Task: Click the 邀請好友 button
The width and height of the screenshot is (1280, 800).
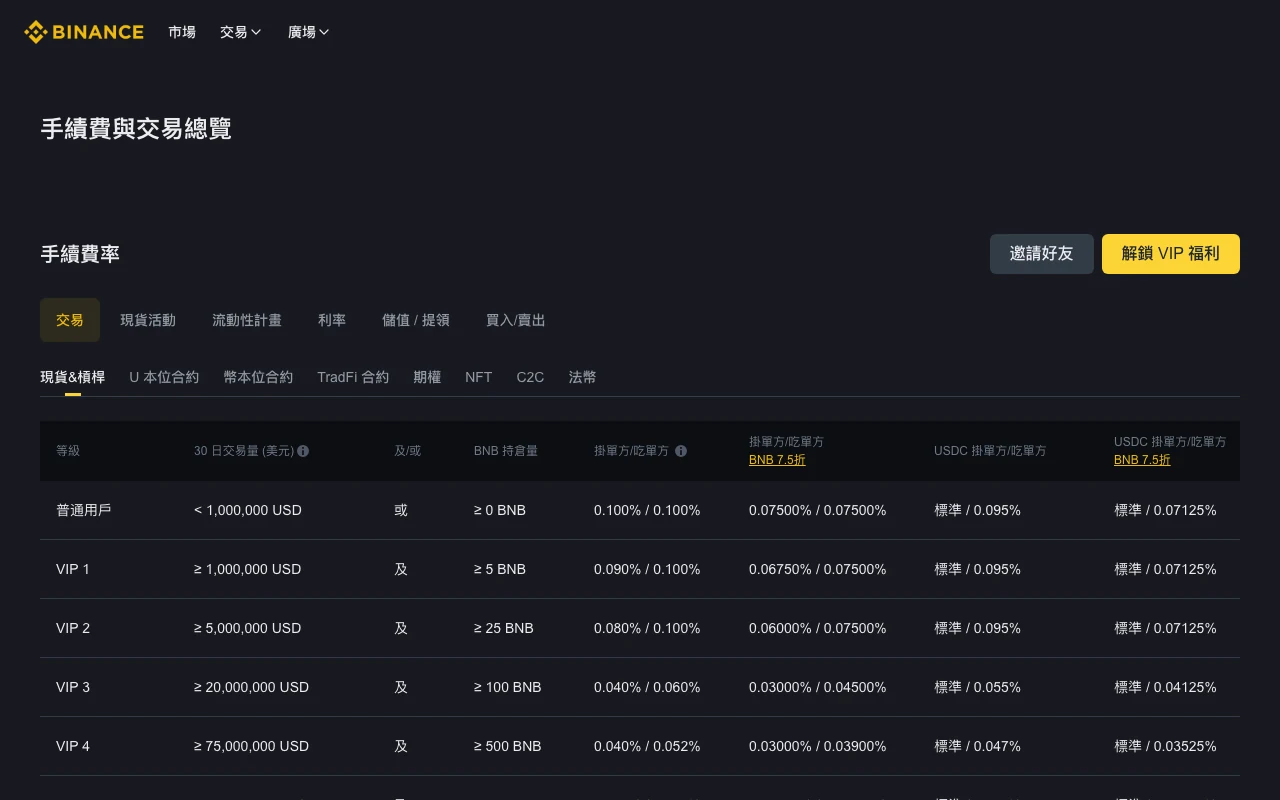Action: [x=1042, y=254]
